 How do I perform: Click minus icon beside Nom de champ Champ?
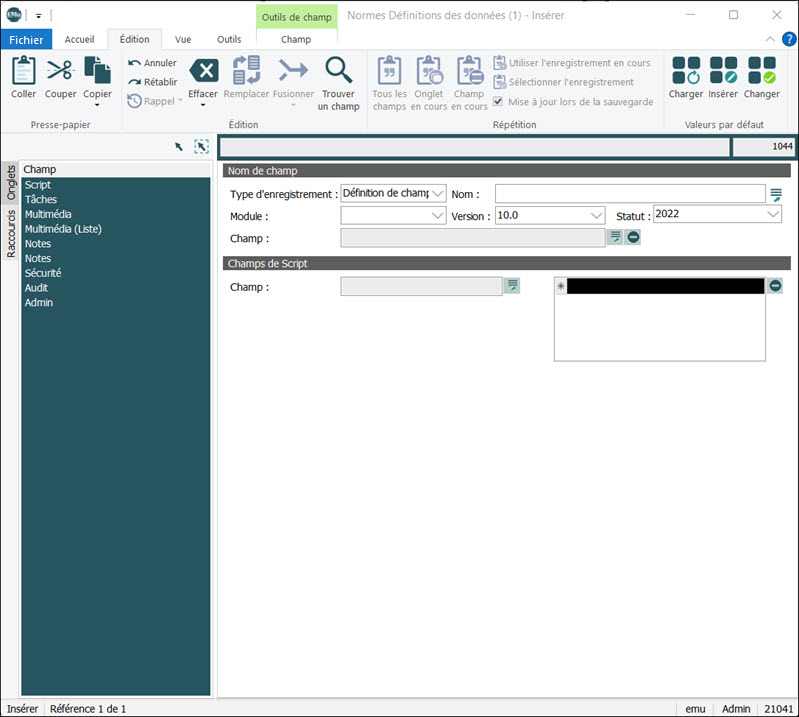(633, 237)
